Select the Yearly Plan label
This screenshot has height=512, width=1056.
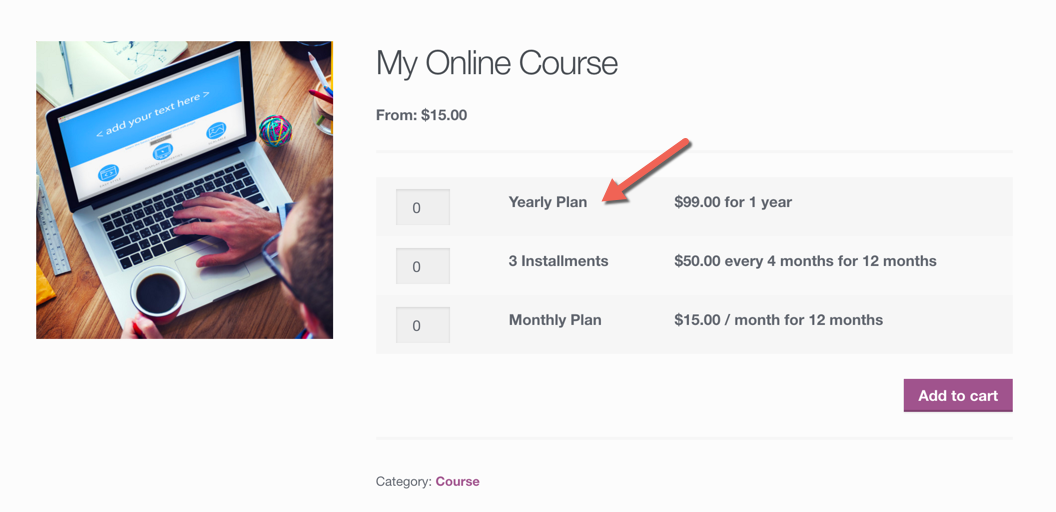(547, 202)
